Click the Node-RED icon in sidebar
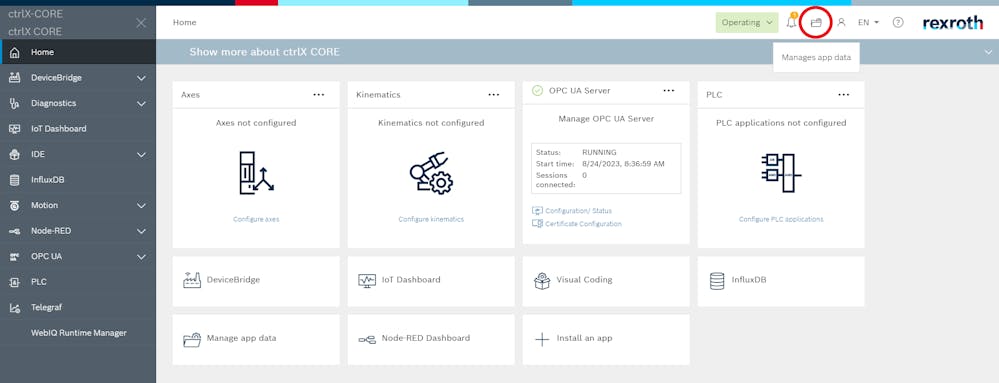The height and width of the screenshot is (383, 999). (x=14, y=231)
